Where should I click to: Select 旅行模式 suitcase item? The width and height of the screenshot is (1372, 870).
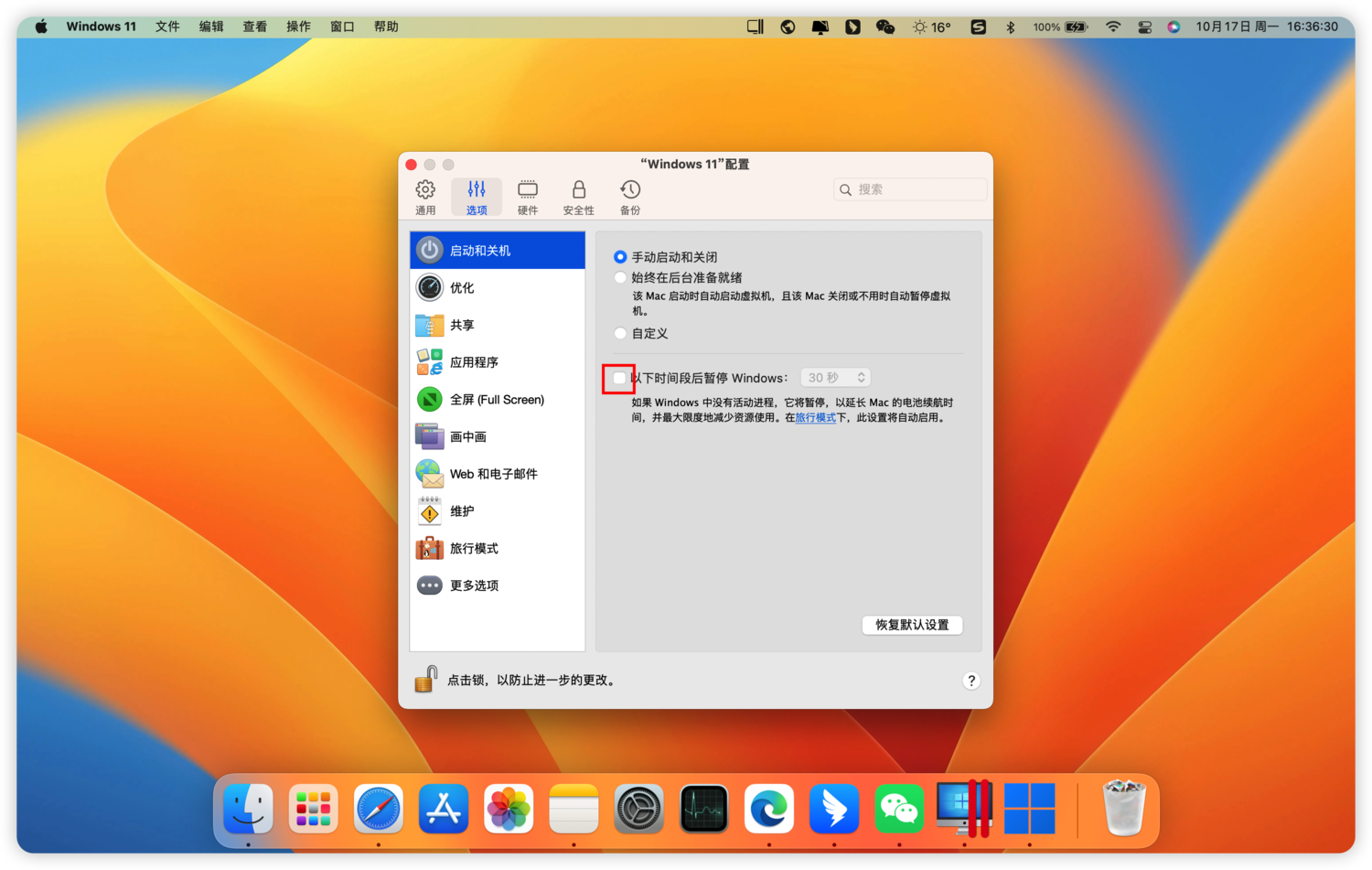coord(498,548)
